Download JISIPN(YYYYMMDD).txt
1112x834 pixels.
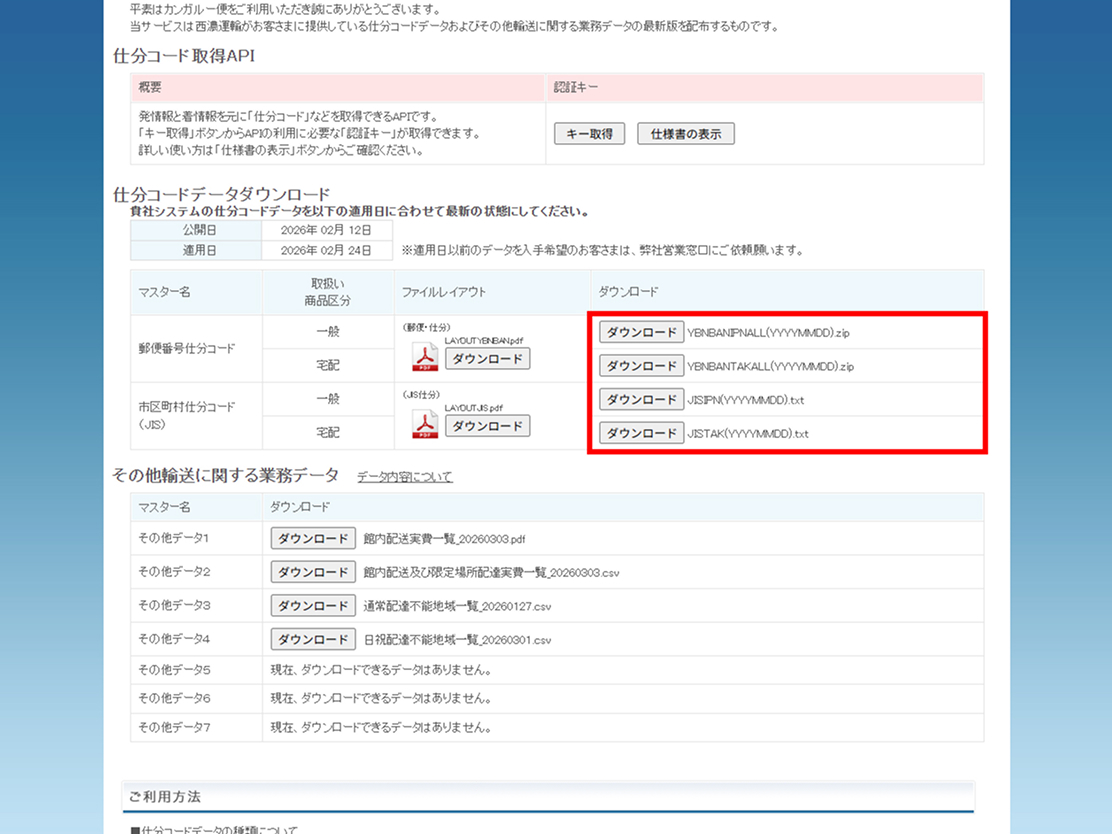point(642,399)
